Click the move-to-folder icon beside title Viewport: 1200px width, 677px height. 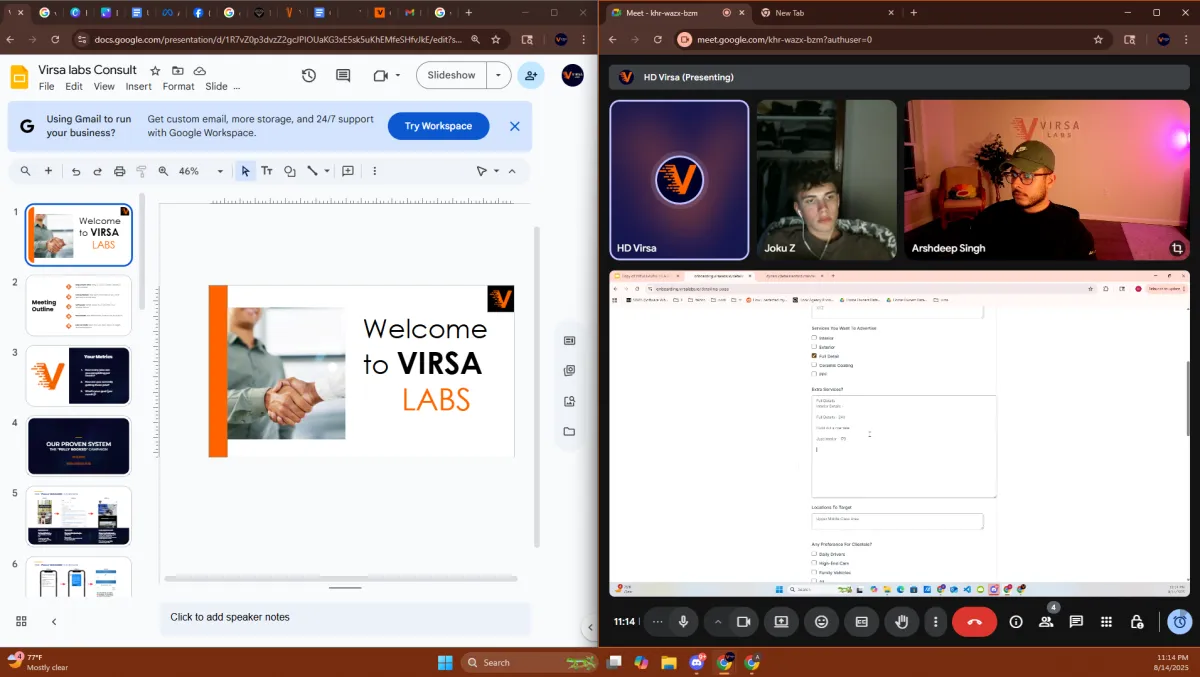click(x=177, y=71)
